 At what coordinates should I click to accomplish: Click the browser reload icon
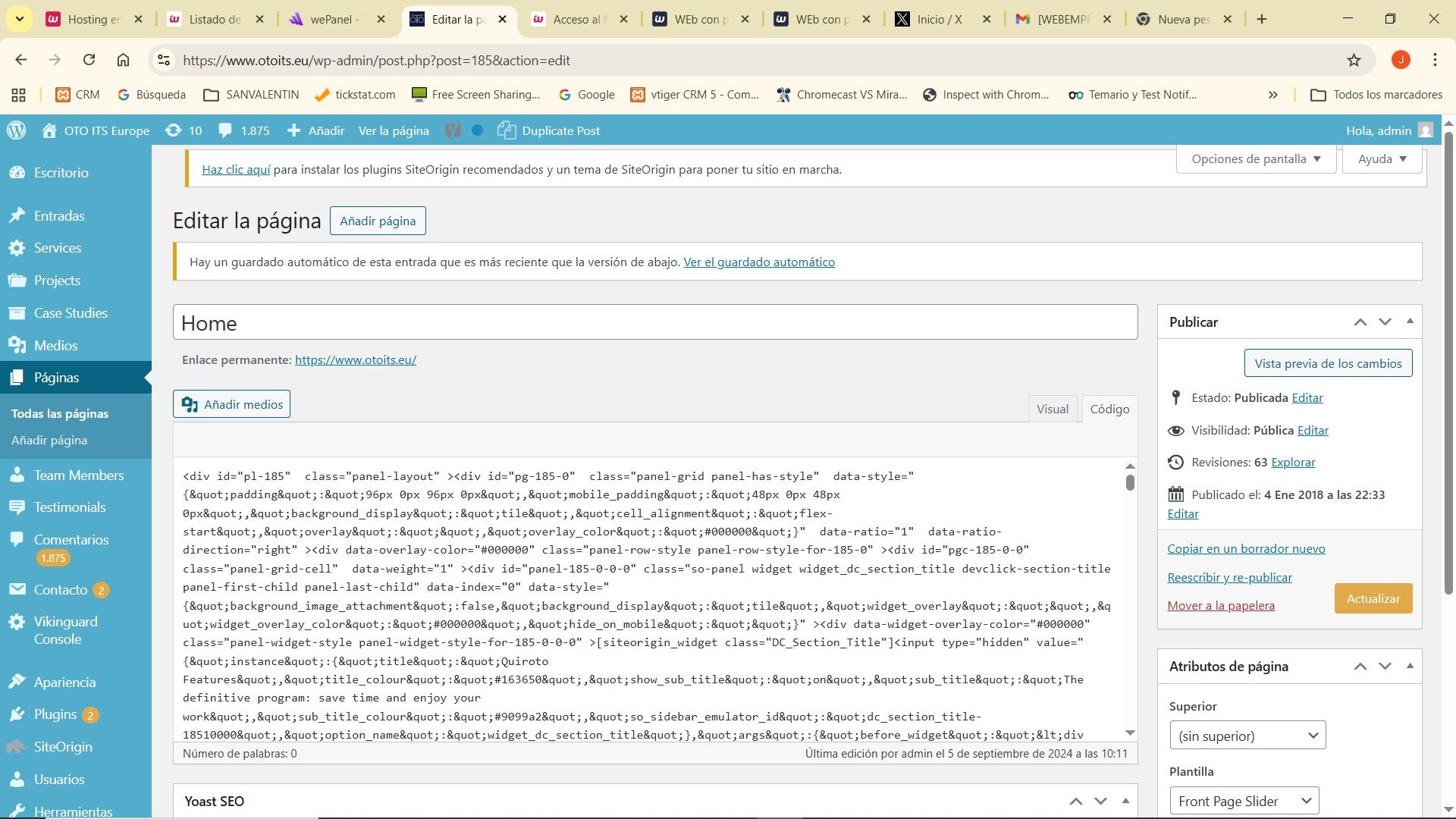pyautogui.click(x=89, y=60)
